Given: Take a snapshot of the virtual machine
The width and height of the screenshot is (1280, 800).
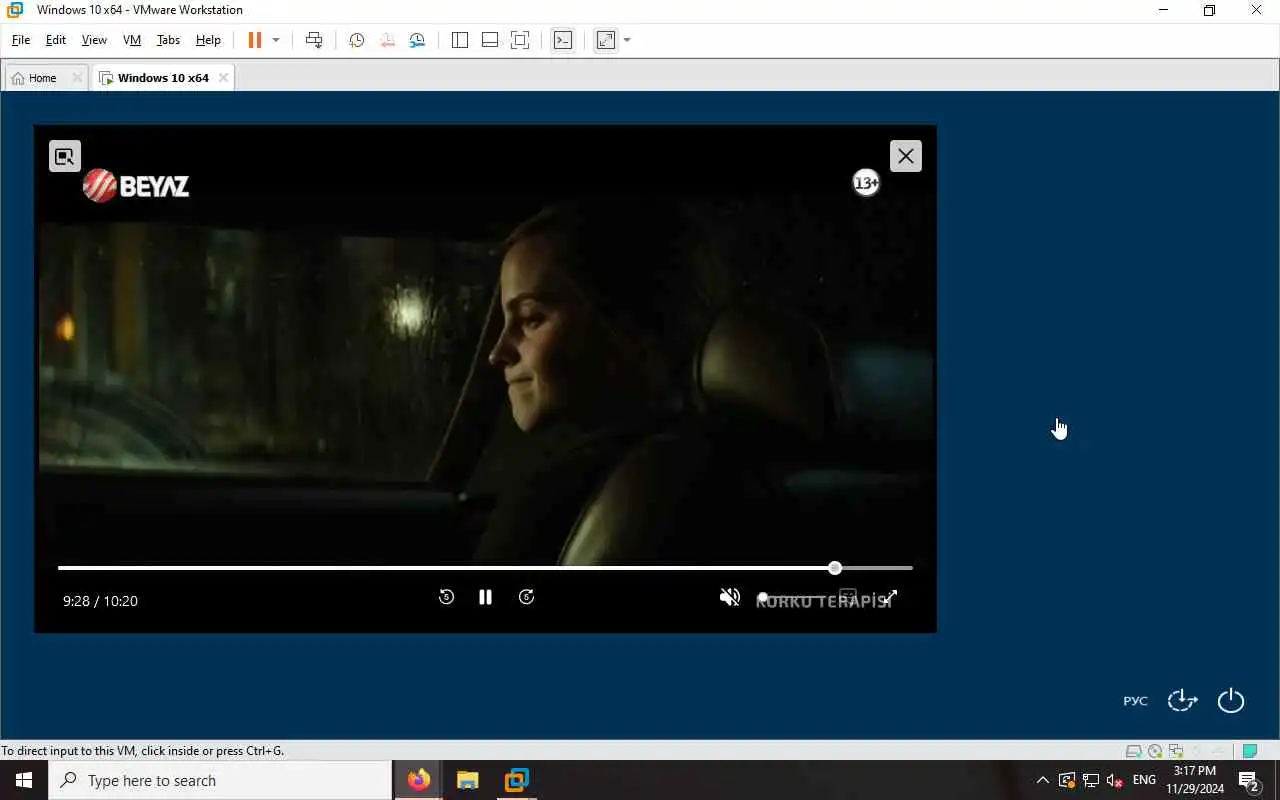Looking at the screenshot, I should point(356,40).
